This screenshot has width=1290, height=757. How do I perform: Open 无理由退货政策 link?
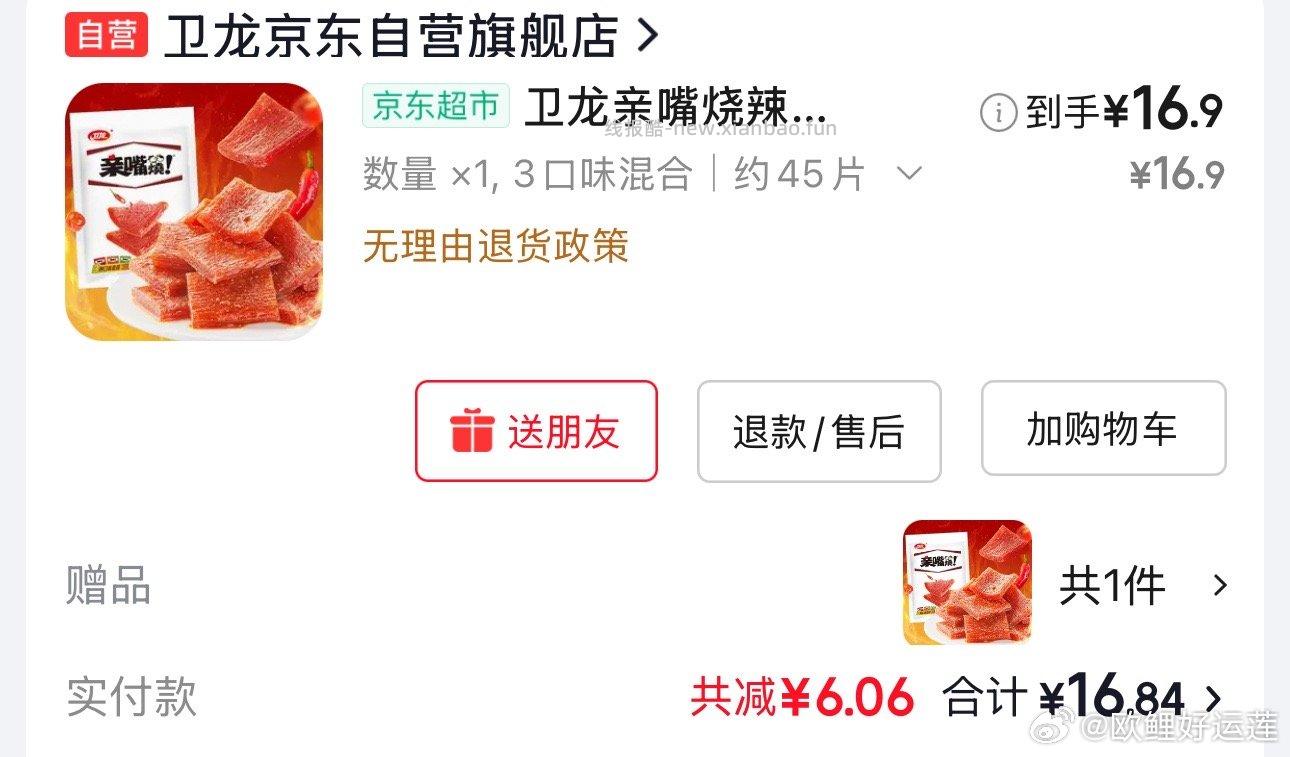(496, 245)
